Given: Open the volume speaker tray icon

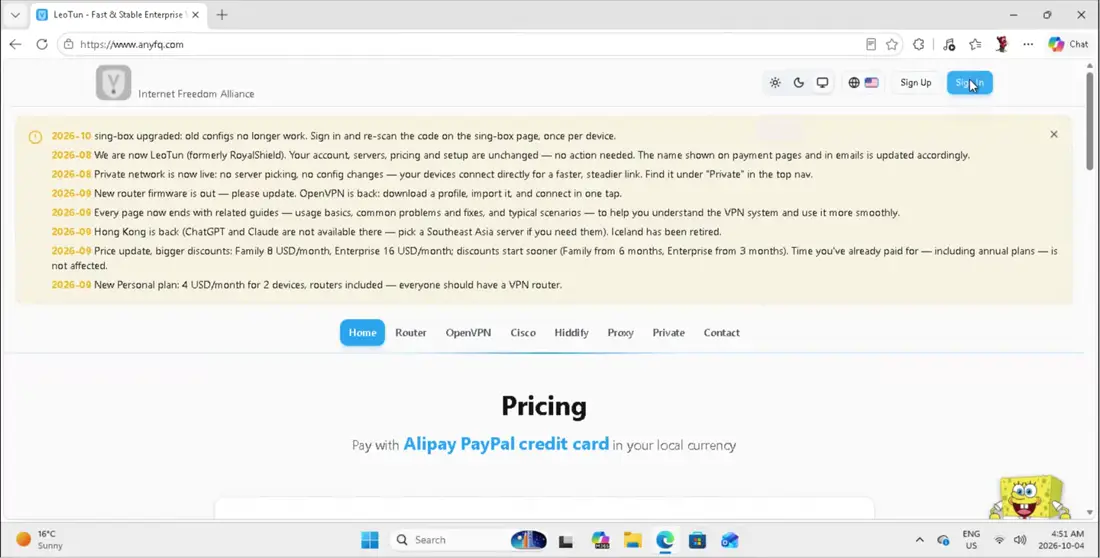Looking at the screenshot, I should point(1020,540).
